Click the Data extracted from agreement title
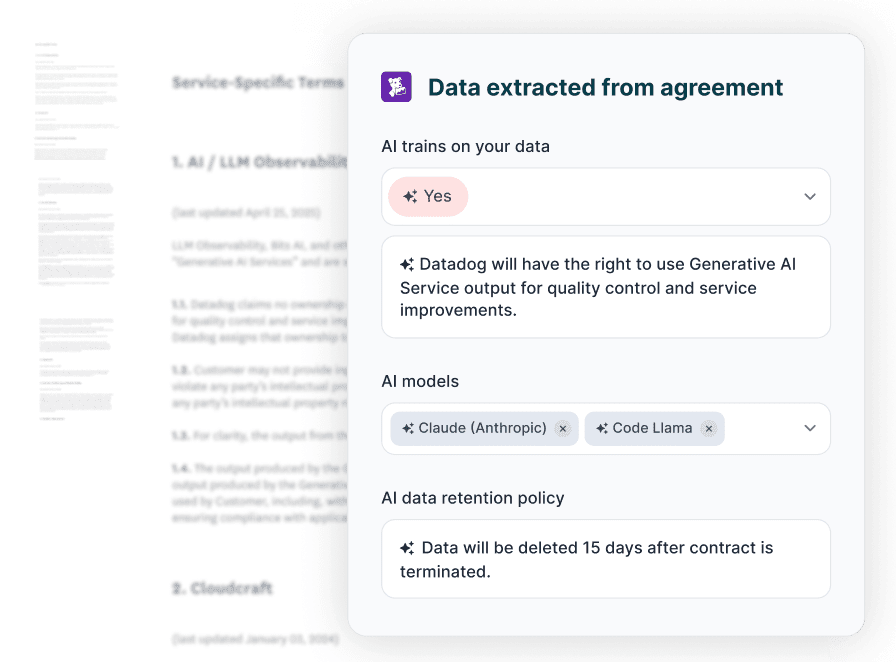This screenshot has width=896, height=662. (x=605, y=88)
